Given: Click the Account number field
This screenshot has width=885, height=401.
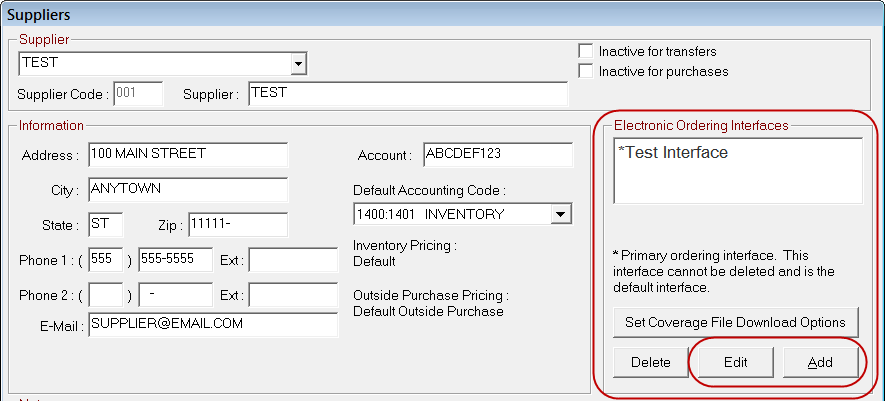Looking at the screenshot, I should tap(497, 155).
